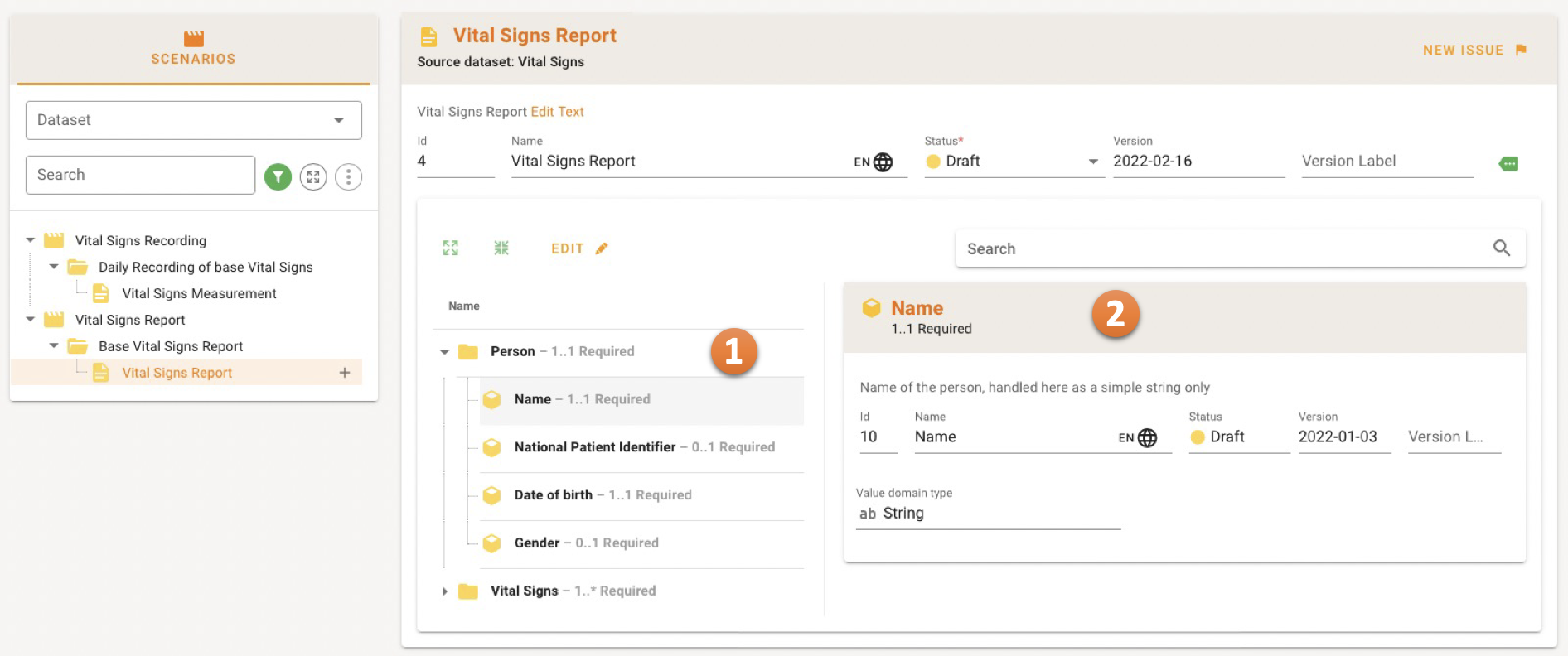
Task: Expand all tree nodes icon
Action: tap(450, 248)
